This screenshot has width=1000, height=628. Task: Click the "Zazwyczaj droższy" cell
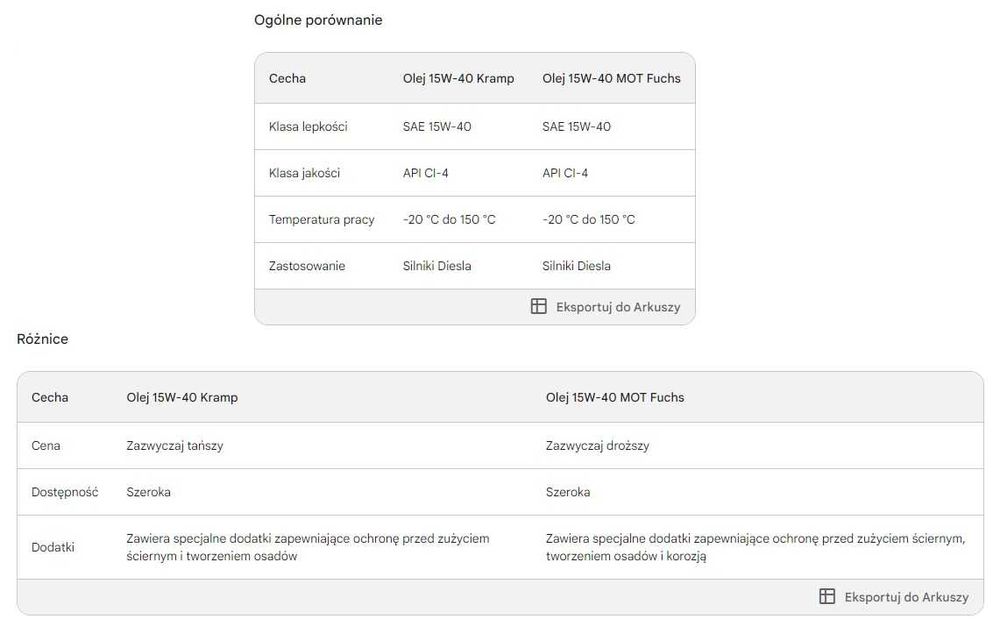[x=597, y=446]
